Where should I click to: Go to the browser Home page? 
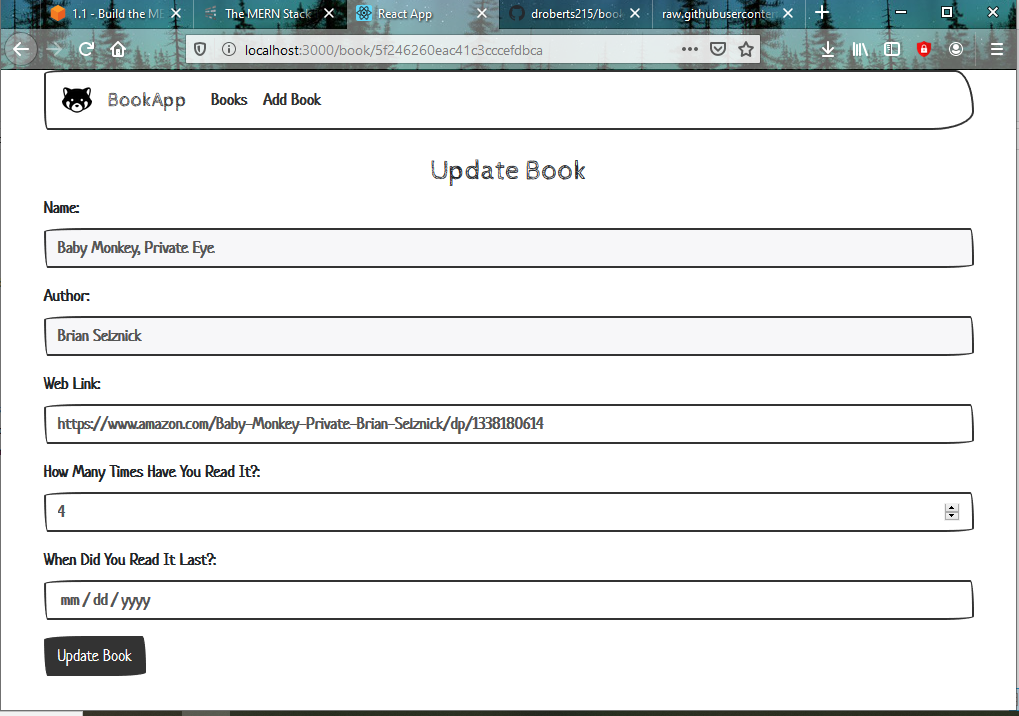pos(118,49)
